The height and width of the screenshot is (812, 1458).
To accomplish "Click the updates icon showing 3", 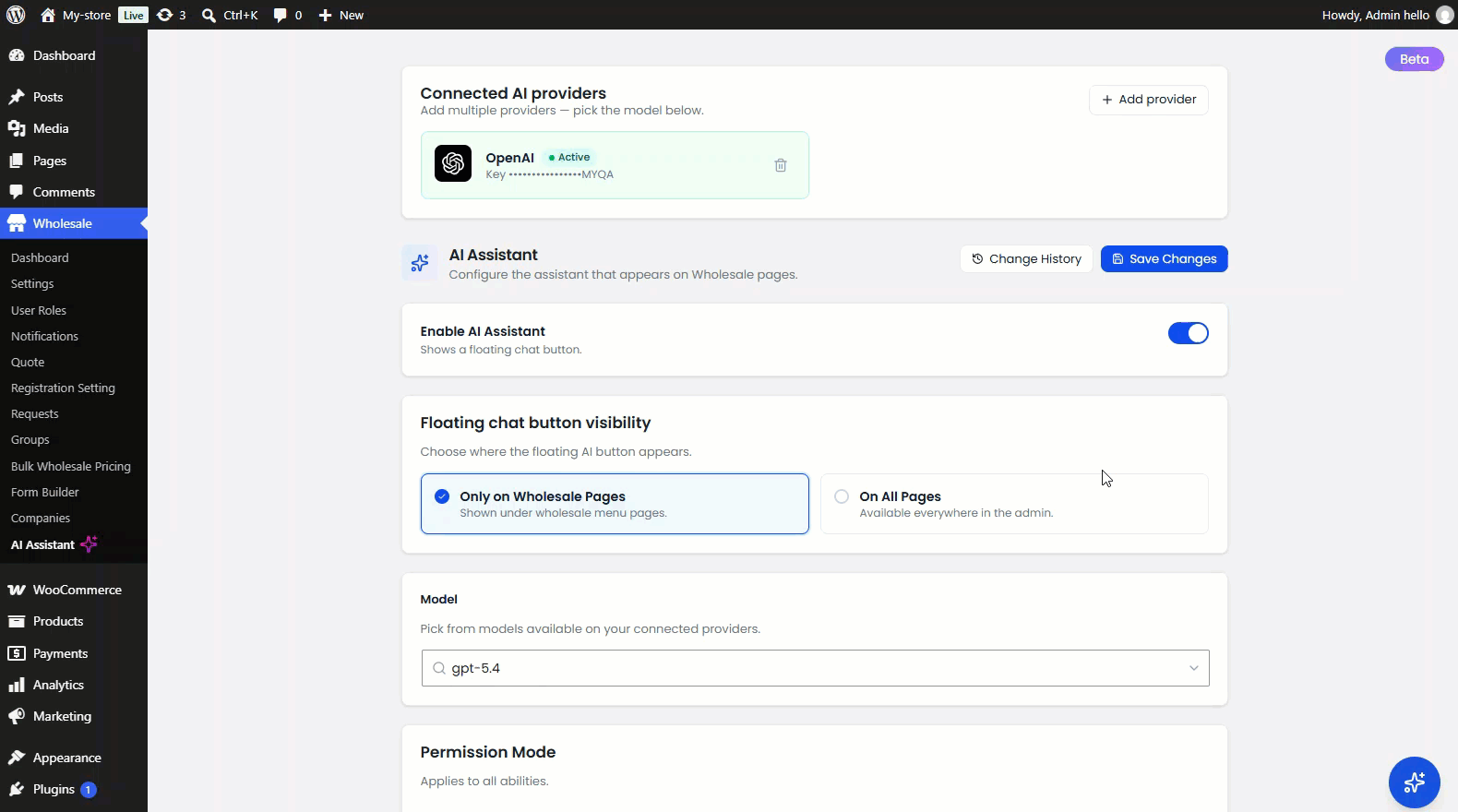I will point(164,15).
